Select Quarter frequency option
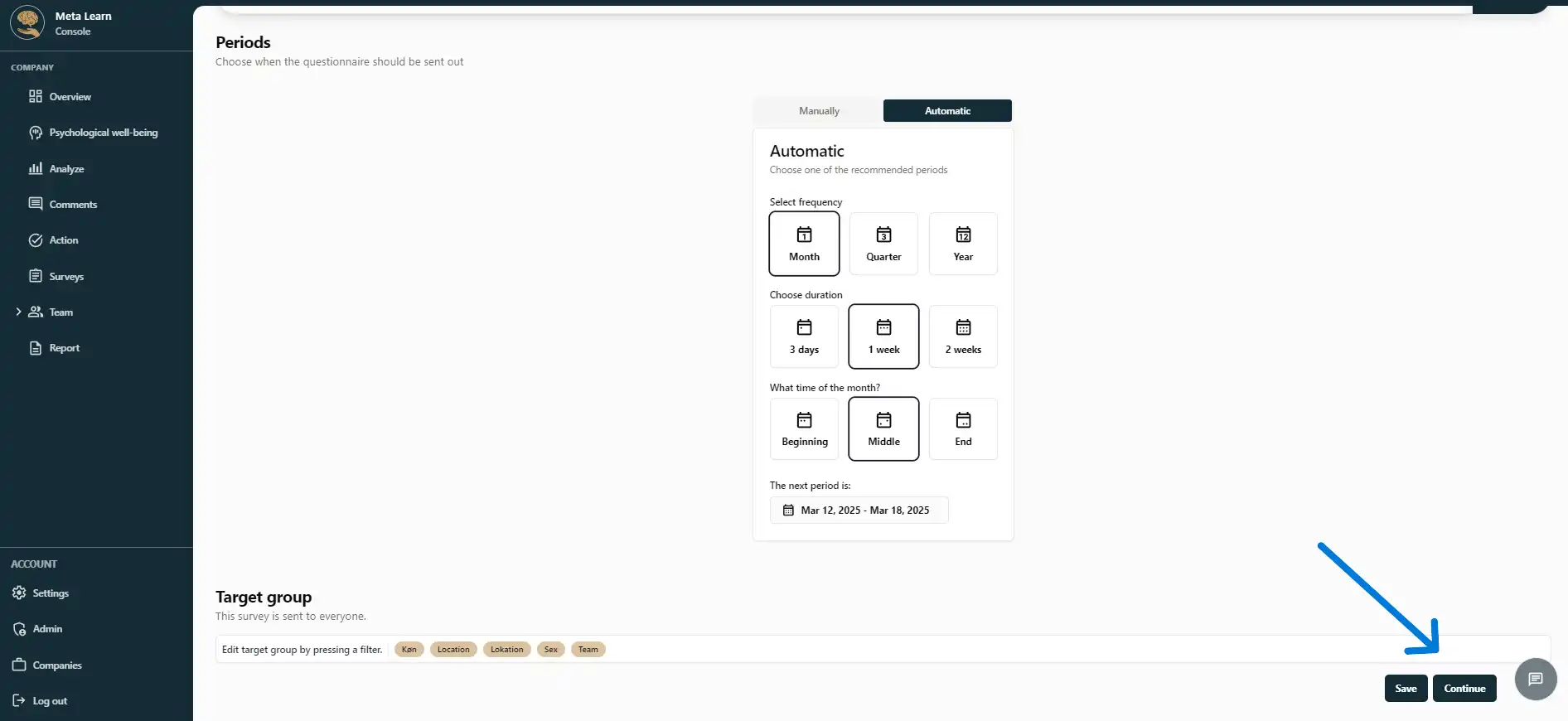 click(883, 244)
